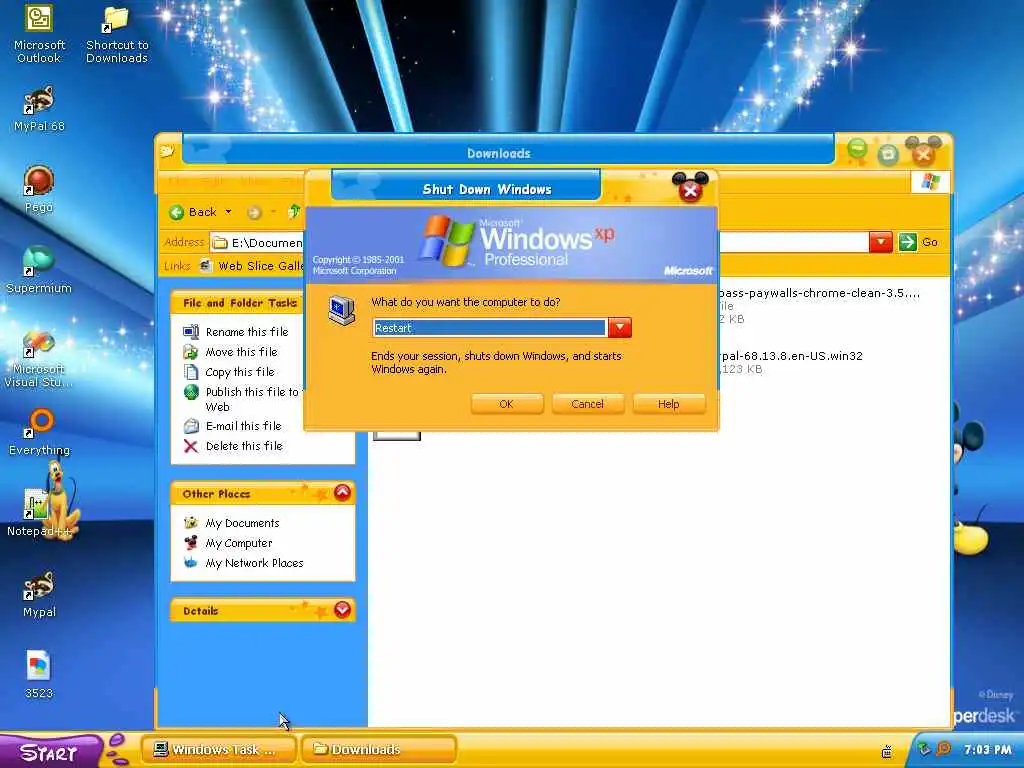
Task: Click My Documents link
Action: (x=242, y=523)
